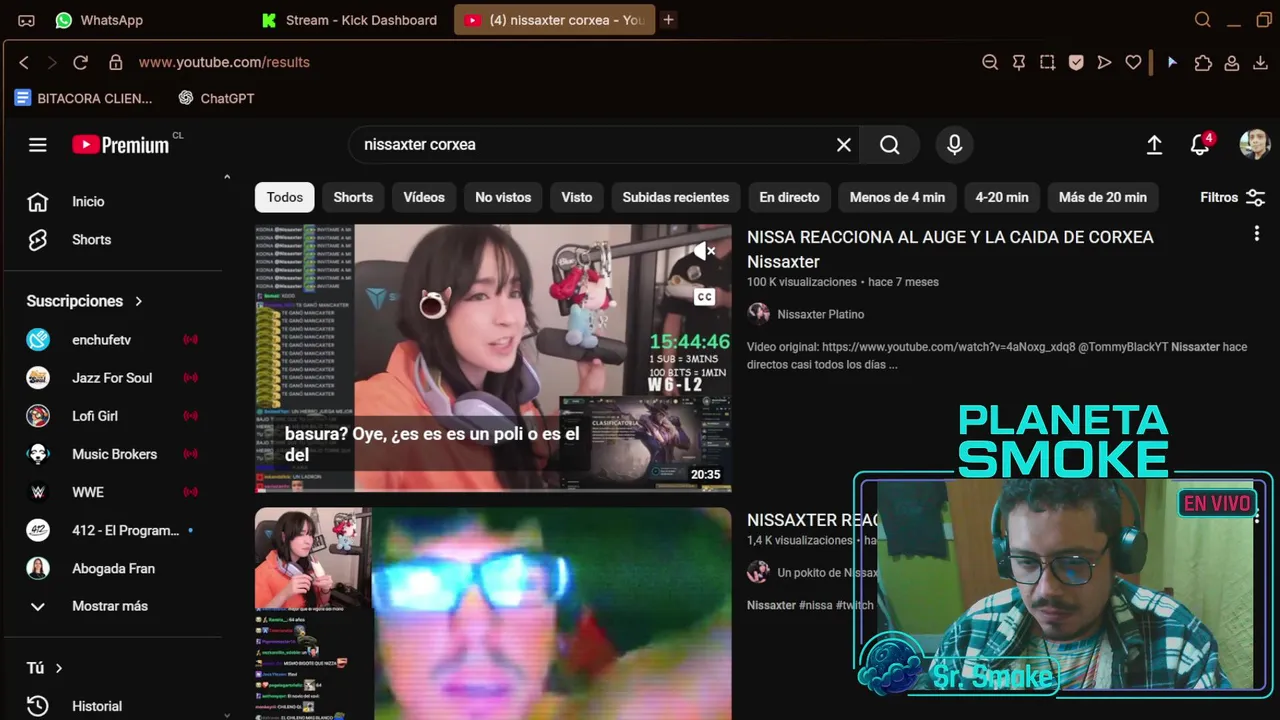Select the Subidas recientes chip
This screenshot has height=720, width=1280.
click(676, 197)
